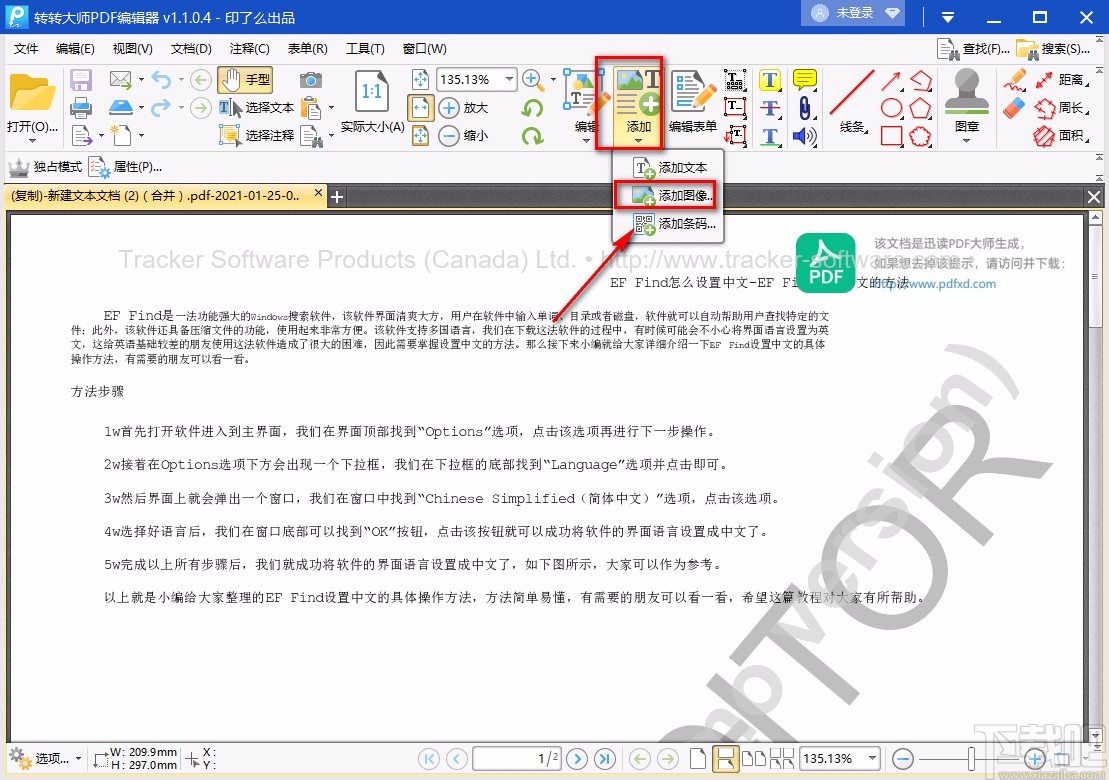
Task: Select the Hand (手型) tool
Action: (245, 79)
